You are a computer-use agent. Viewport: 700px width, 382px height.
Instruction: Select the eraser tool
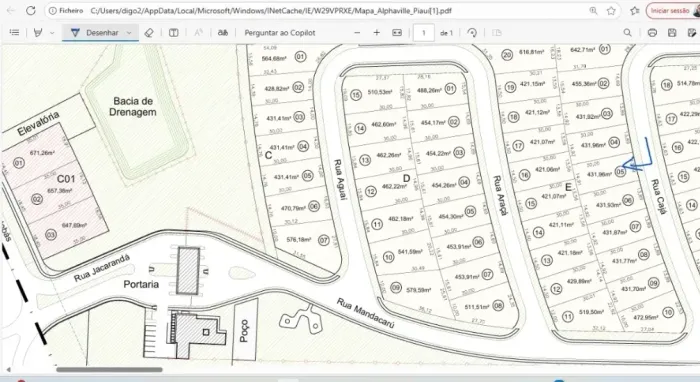[149, 33]
